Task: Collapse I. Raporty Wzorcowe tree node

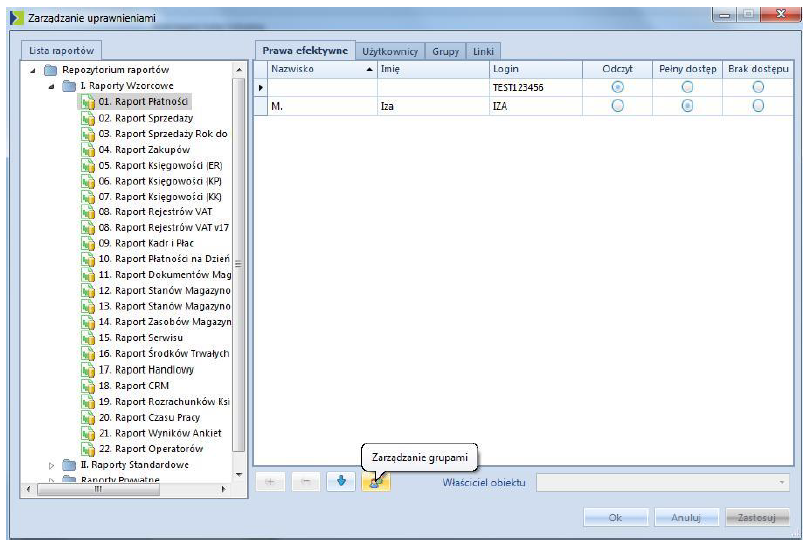Action: pyautogui.click(x=51, y=86)
